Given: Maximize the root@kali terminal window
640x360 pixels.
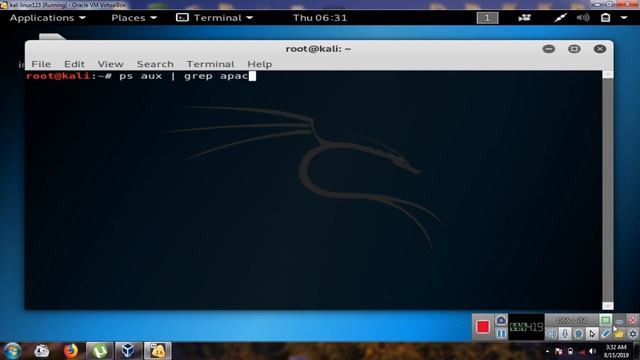Looking at the screenshot, I should click(x=574, y=49).
